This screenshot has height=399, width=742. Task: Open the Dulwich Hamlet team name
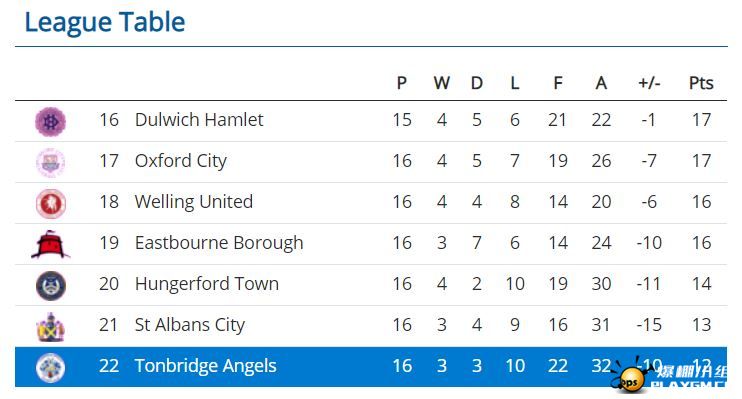[199, 120]
